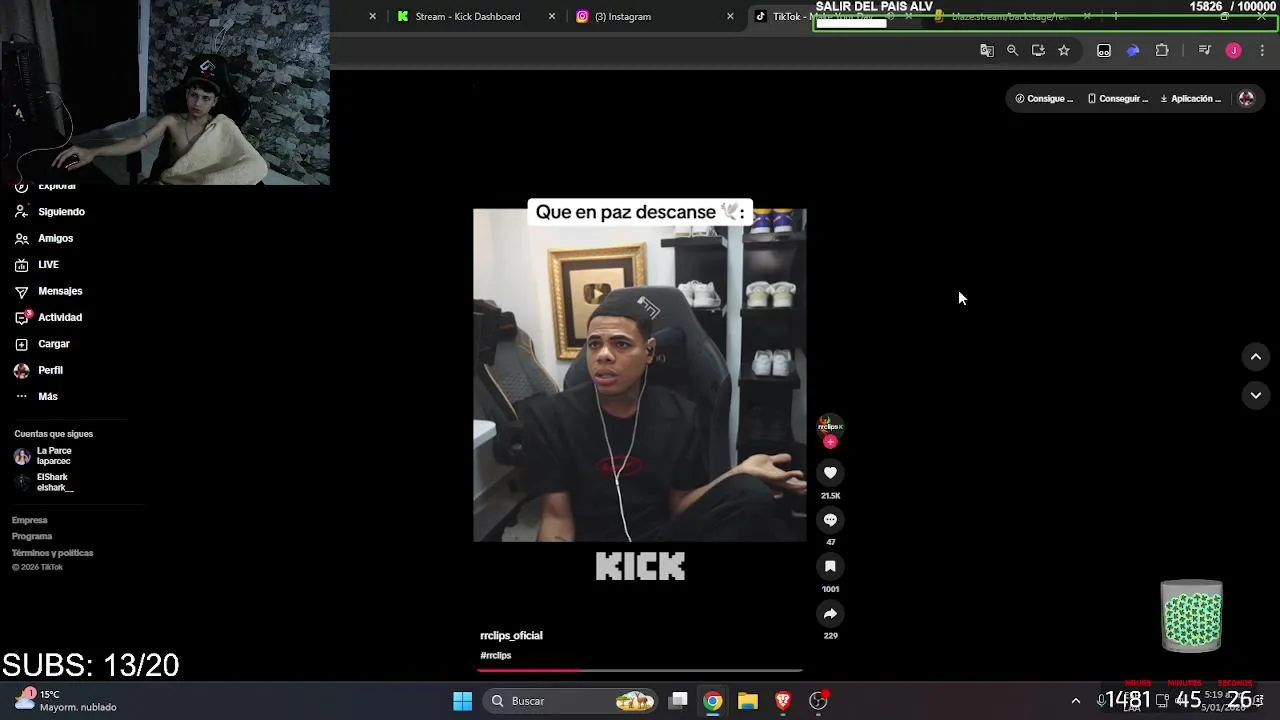Go to next video with down chevron

(1256, 395)
